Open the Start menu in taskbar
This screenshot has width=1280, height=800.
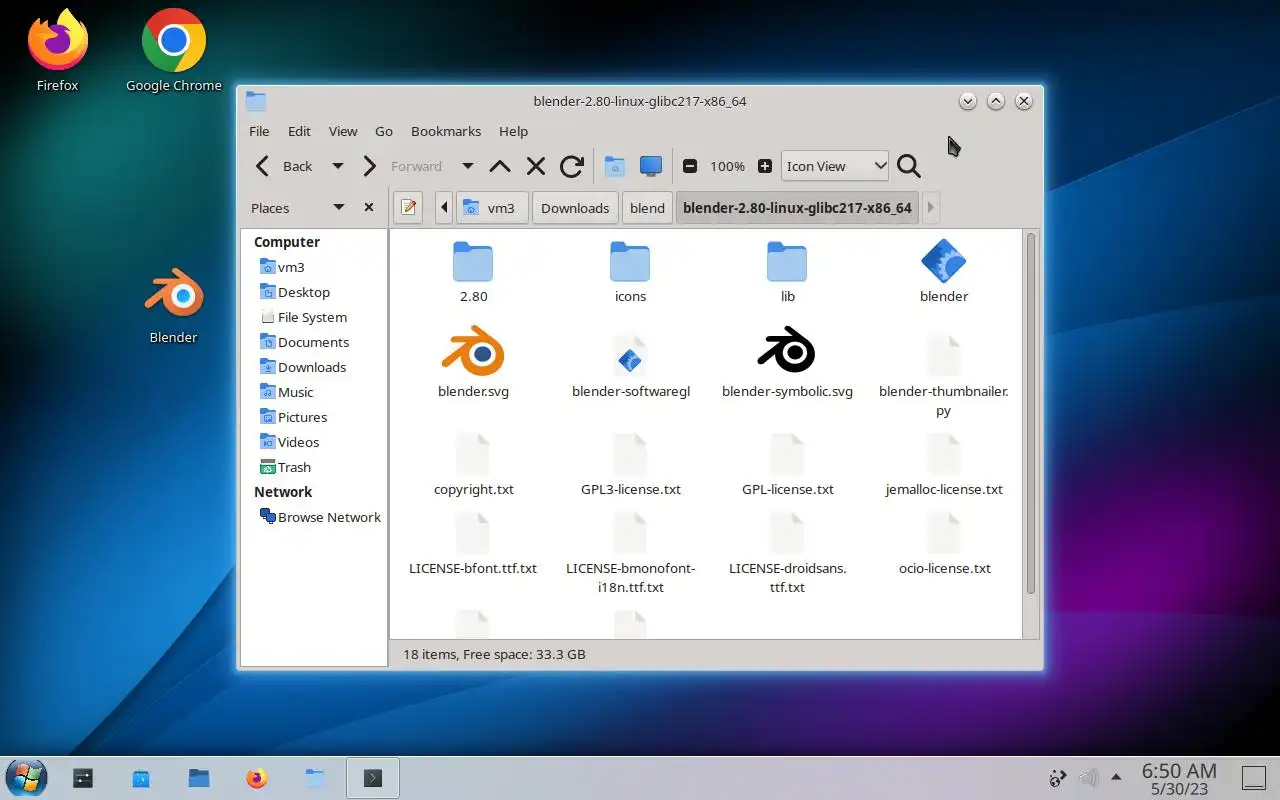[x=26, y=778]
